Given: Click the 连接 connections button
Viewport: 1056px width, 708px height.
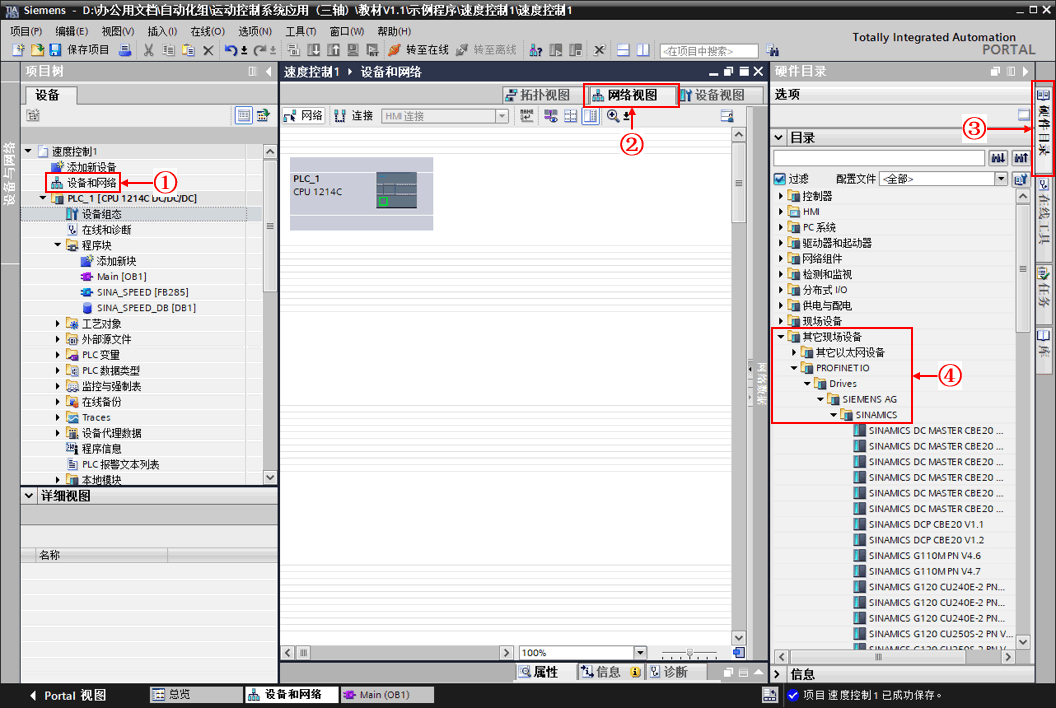Looking at the screenshot, I should tap(354, 116).
